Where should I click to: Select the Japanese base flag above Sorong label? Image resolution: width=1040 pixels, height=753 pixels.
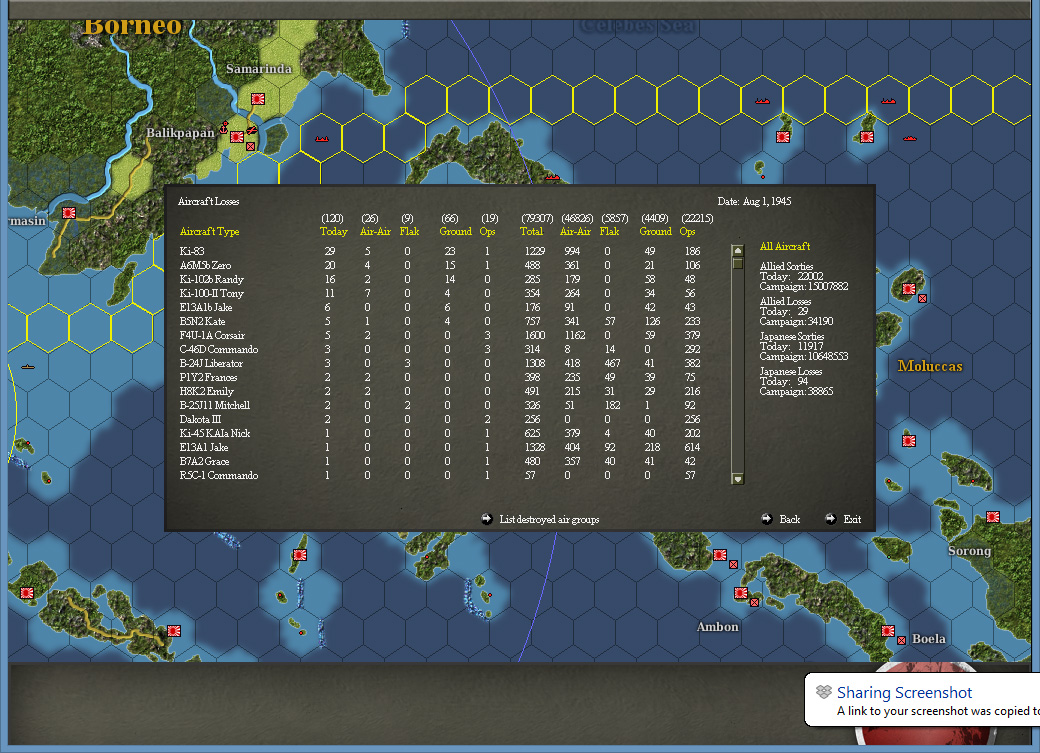pos(993,517)
